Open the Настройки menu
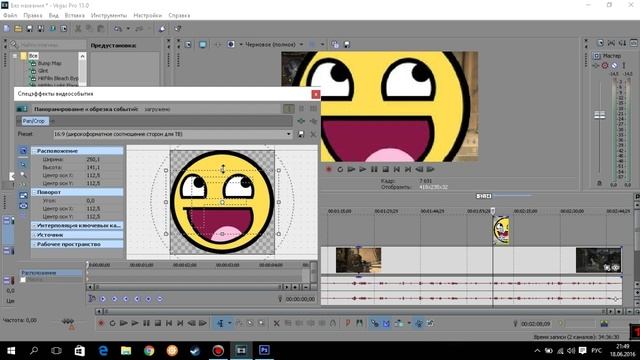 point(147,16)
